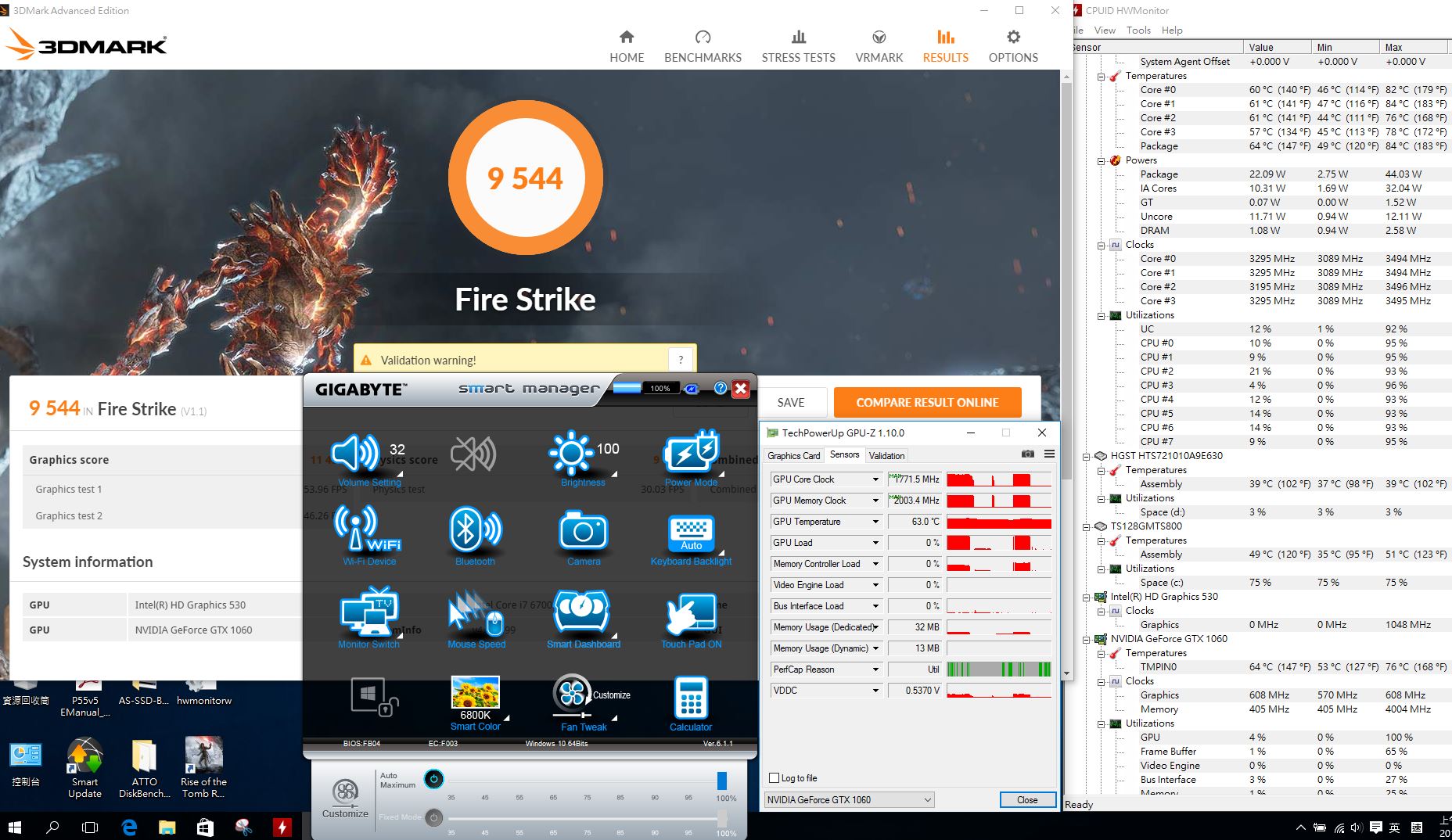Click Smart Manager help question icon

tap(721, 388)
